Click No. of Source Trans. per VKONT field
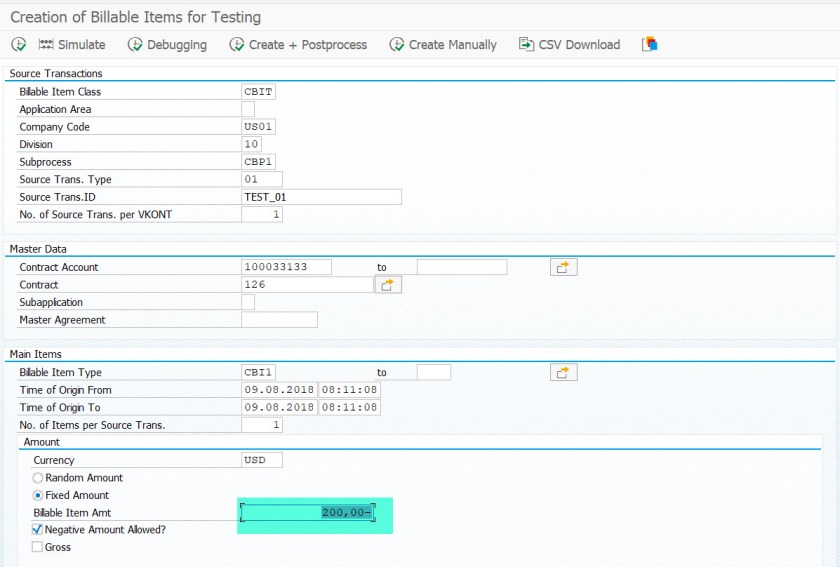Image resolution: width=840 pixels, height=567 pixels. click(x=261, y=214)
